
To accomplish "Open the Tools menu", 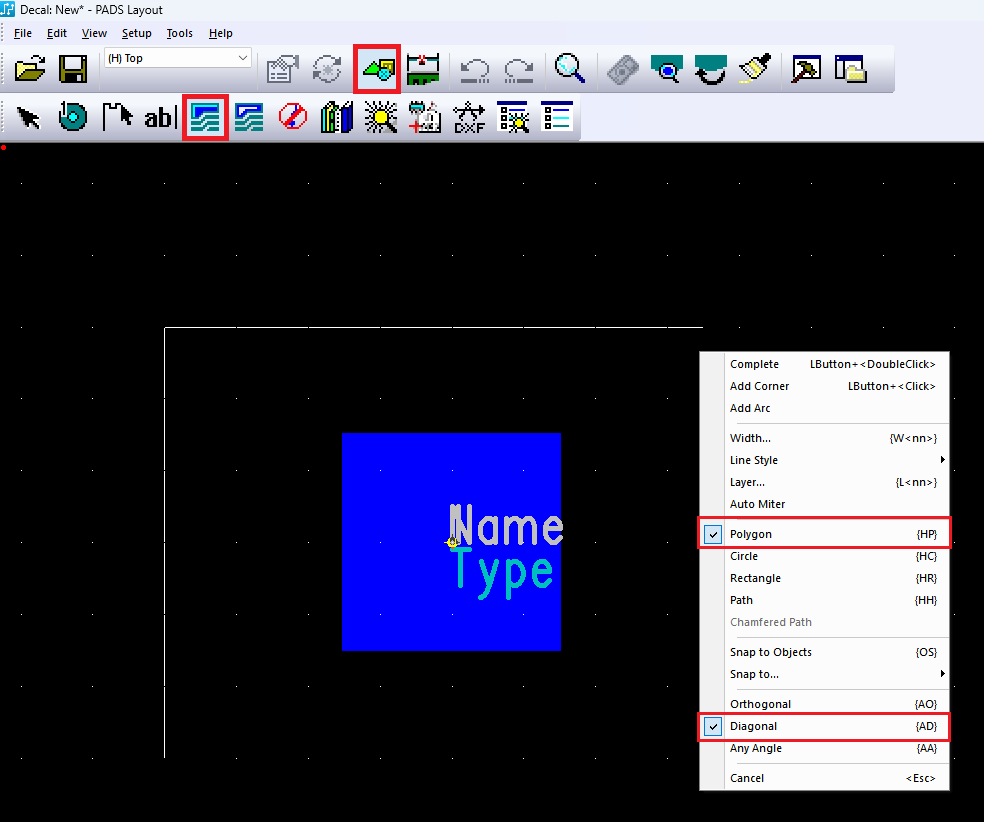I will pos(180,33).
